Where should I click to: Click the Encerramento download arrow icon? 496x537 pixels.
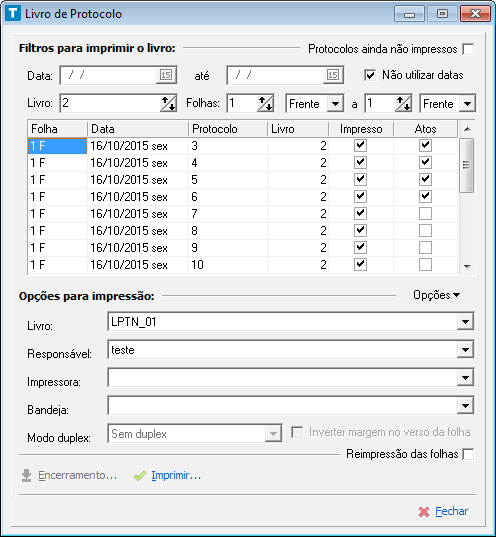tap(26, 476)
